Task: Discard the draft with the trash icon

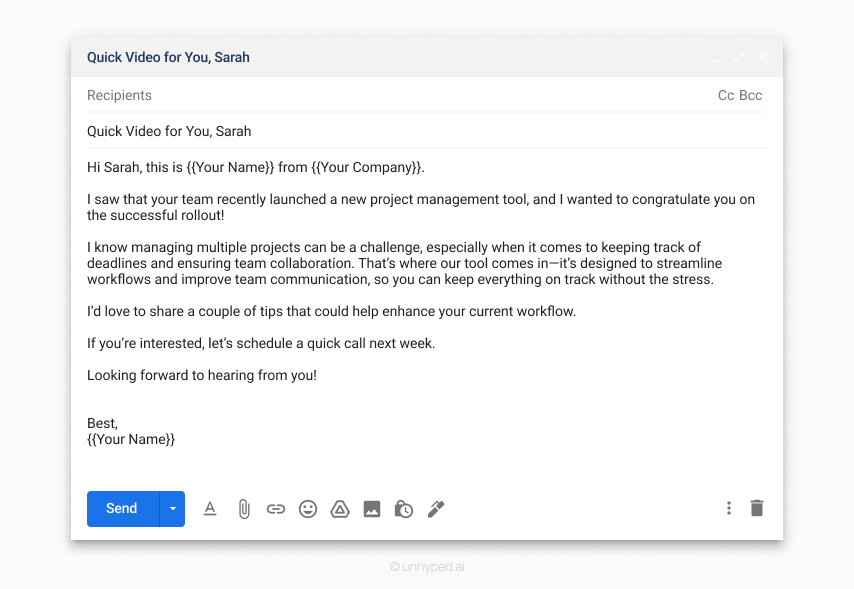Action: point(757,508)
